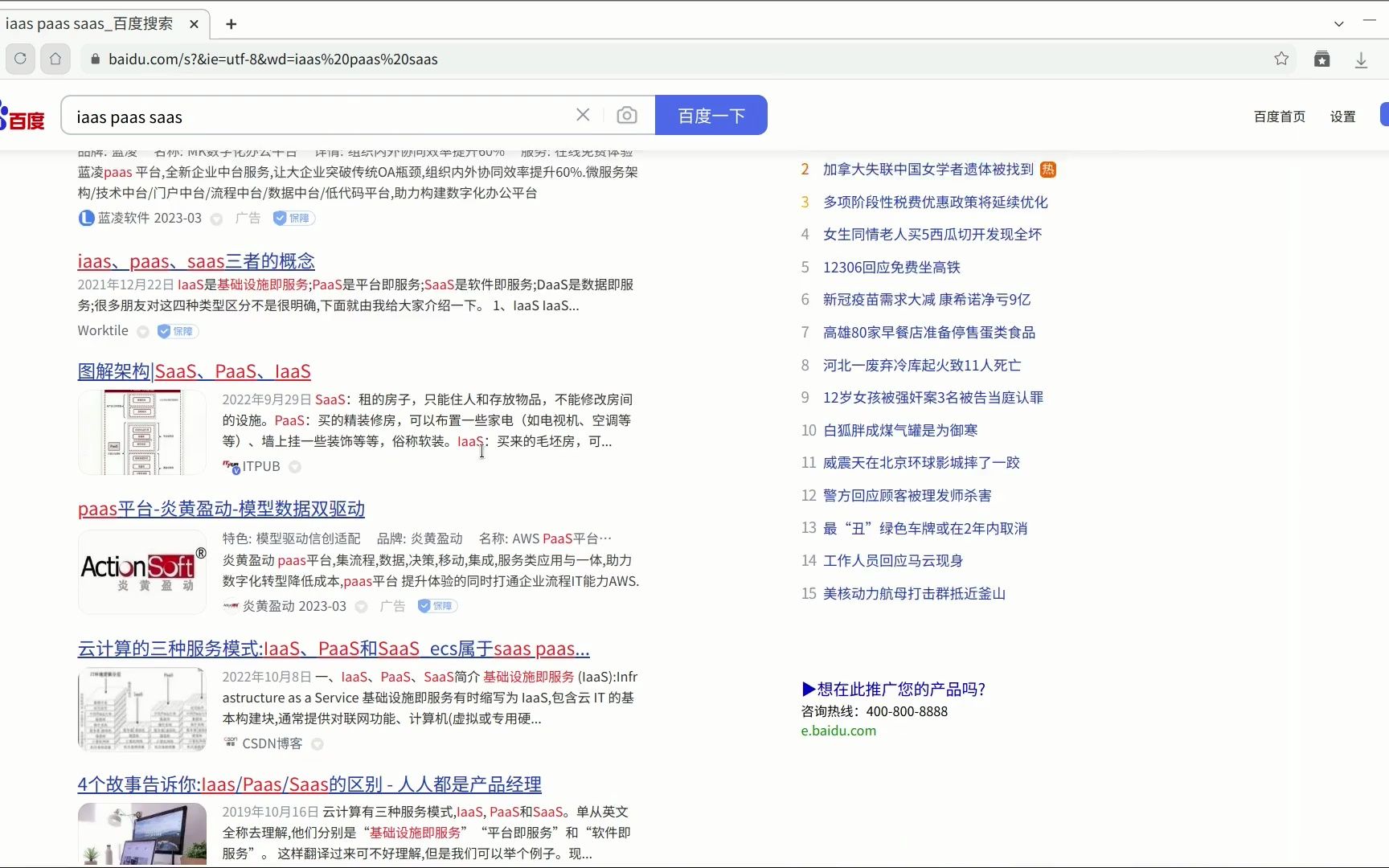
Task: Open the bookmarks collection icon
Action: (1322, 59)
